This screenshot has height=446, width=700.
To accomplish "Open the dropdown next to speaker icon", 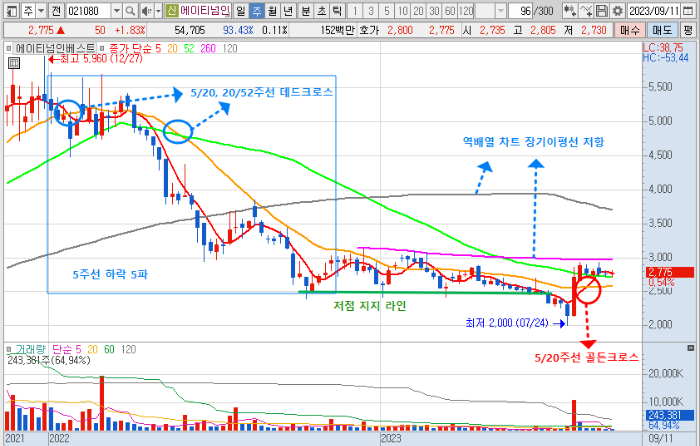I will tap(158, 10).
